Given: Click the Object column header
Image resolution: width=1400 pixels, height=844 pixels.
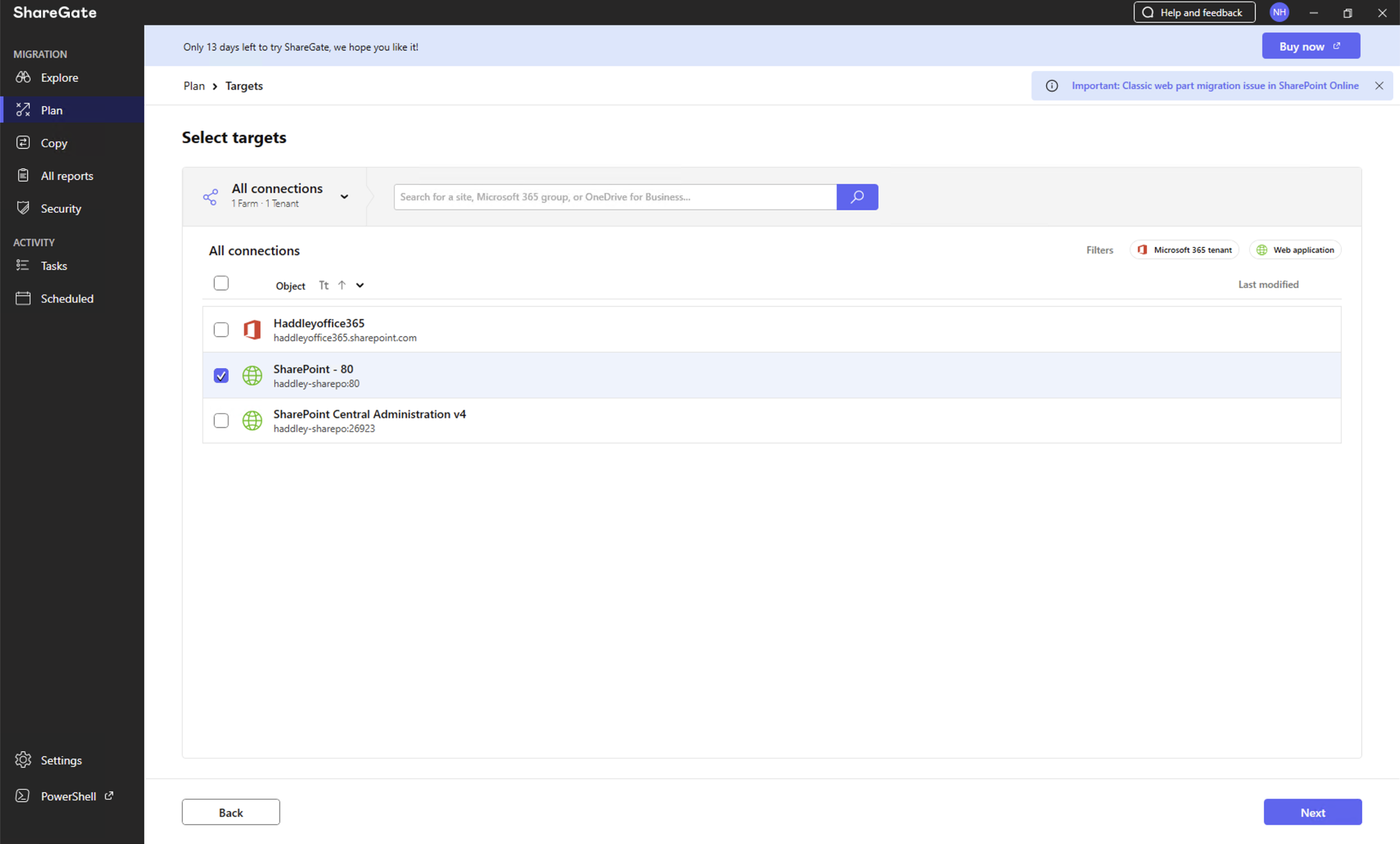Looking at the screenshot, I should coord(291,286).
